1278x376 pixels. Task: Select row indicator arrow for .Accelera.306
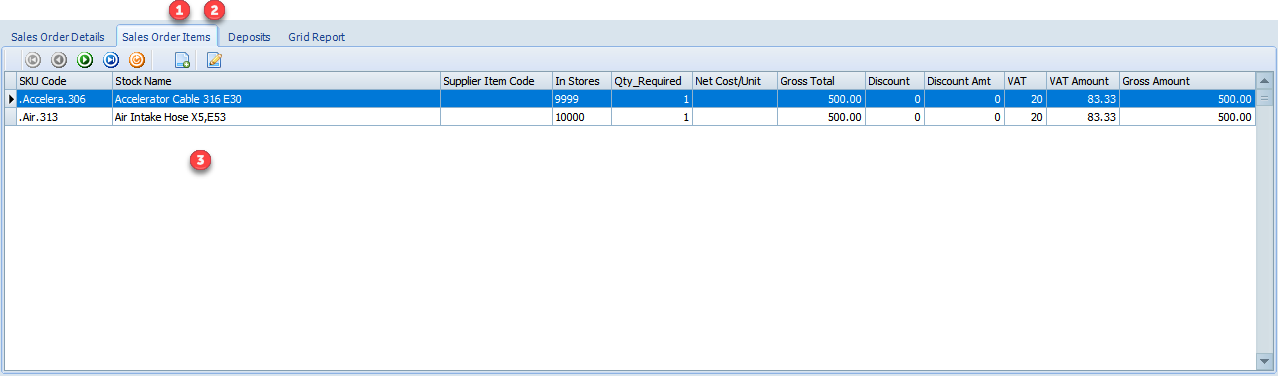pyautogui.click(x=11, y=99)
